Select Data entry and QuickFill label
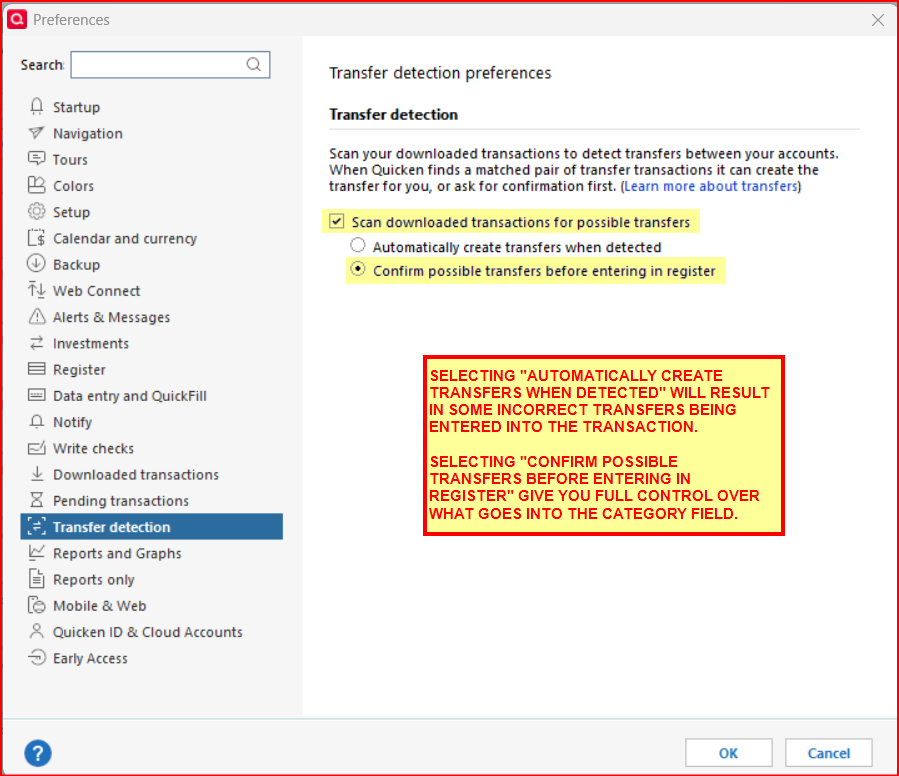The image size is (899, 776). click(x=130, y=396)
